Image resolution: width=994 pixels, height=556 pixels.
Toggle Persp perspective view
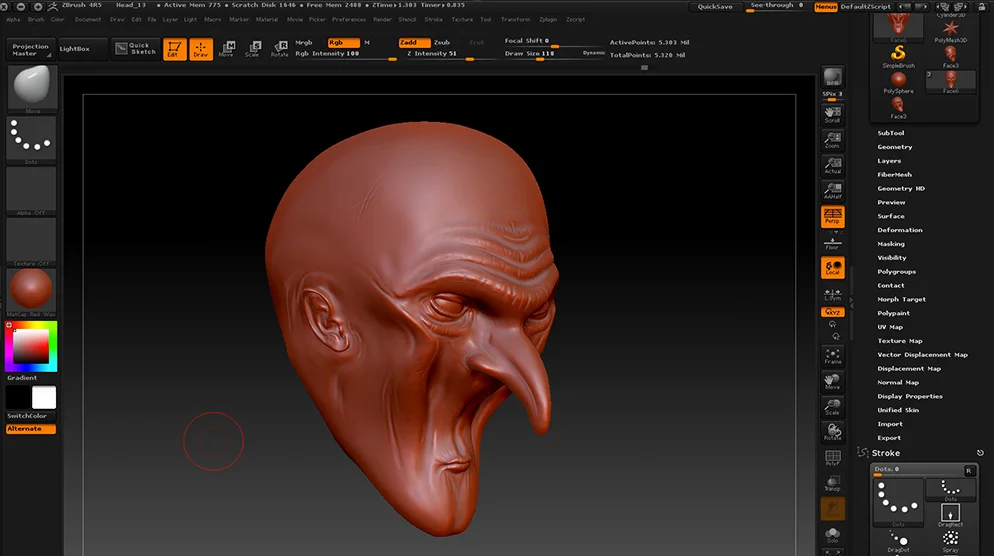click(832, 216)
